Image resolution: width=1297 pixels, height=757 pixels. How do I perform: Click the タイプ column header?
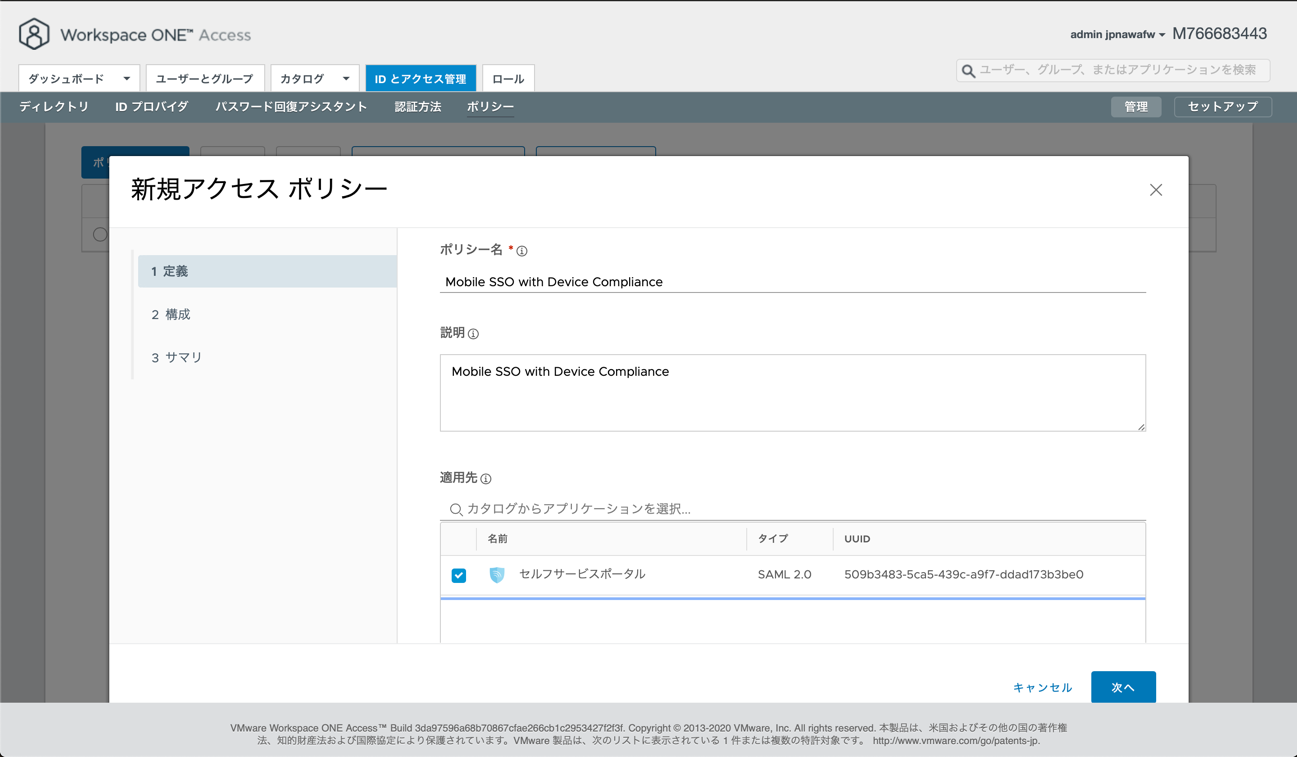773,539
